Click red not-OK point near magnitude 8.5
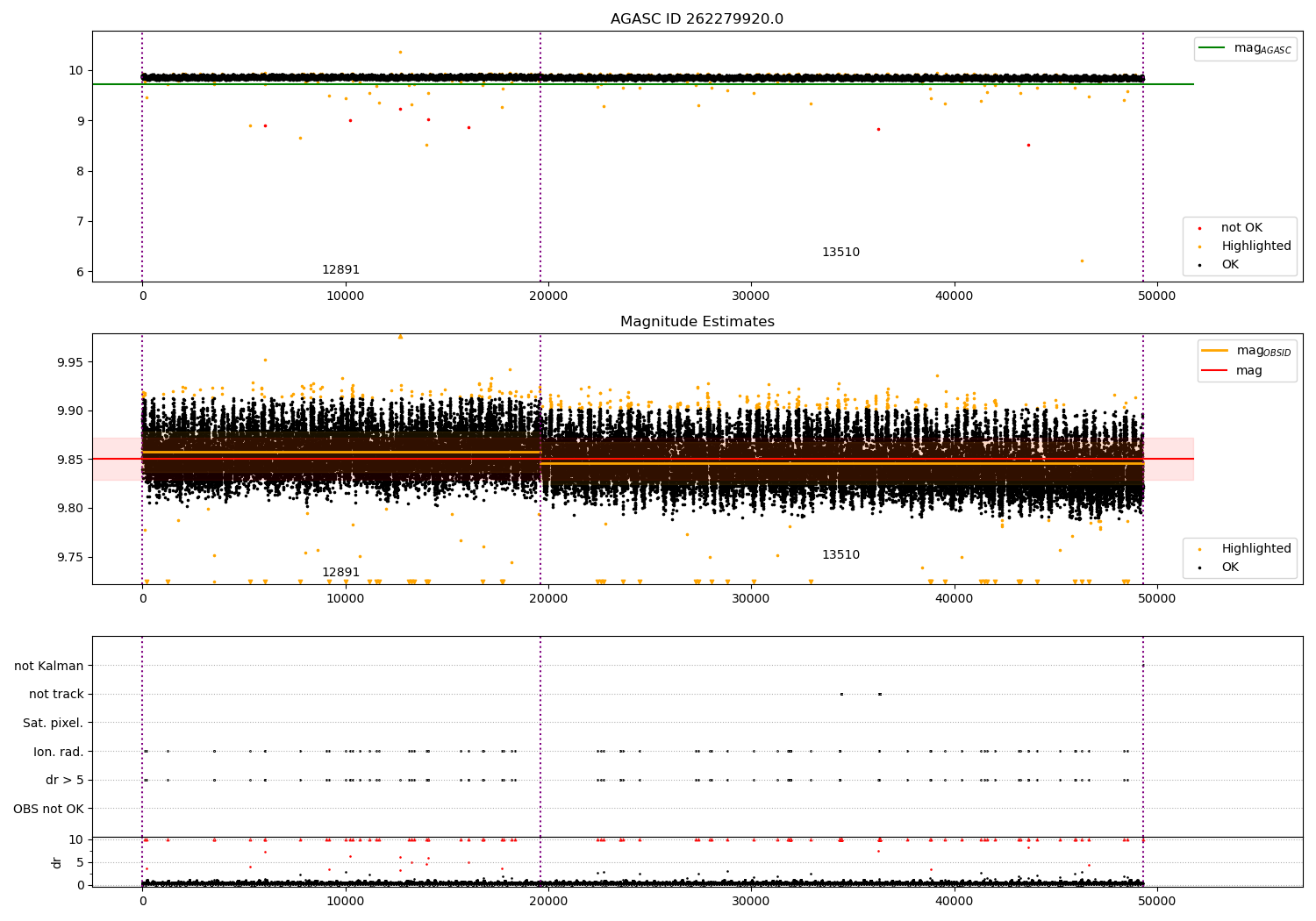Screen dimensions: 1316x921 point(1028,145)
